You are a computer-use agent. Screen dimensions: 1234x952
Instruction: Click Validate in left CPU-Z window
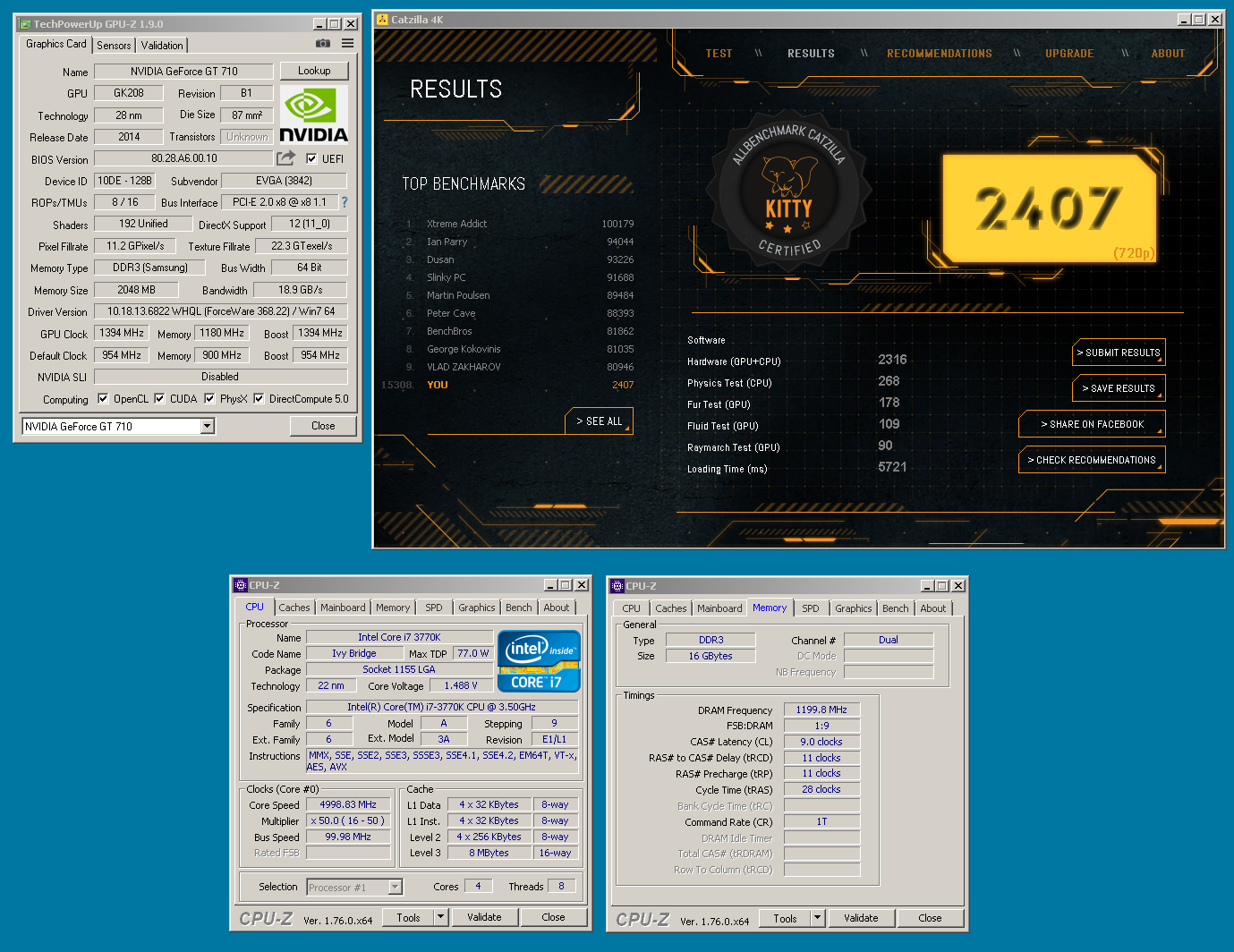pyautogui.click(x=484, y=917)
